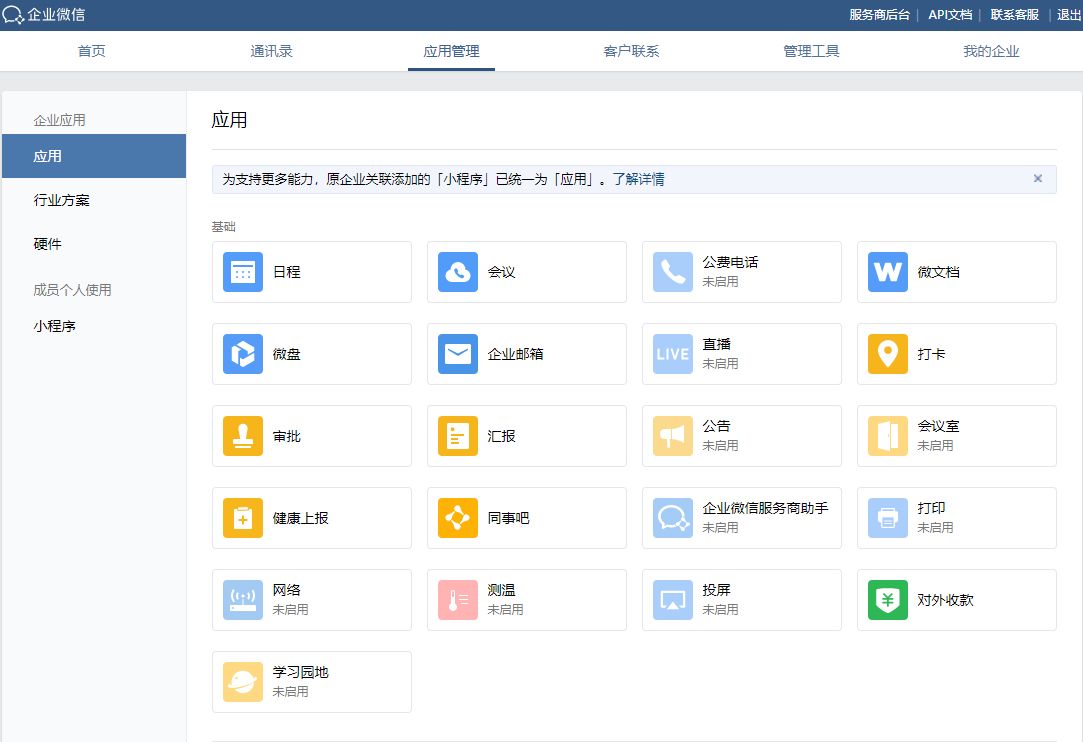Click the 汇报 report document icon
The height and width of the screenshot is (742, 1083).
[x=458, y=436]
